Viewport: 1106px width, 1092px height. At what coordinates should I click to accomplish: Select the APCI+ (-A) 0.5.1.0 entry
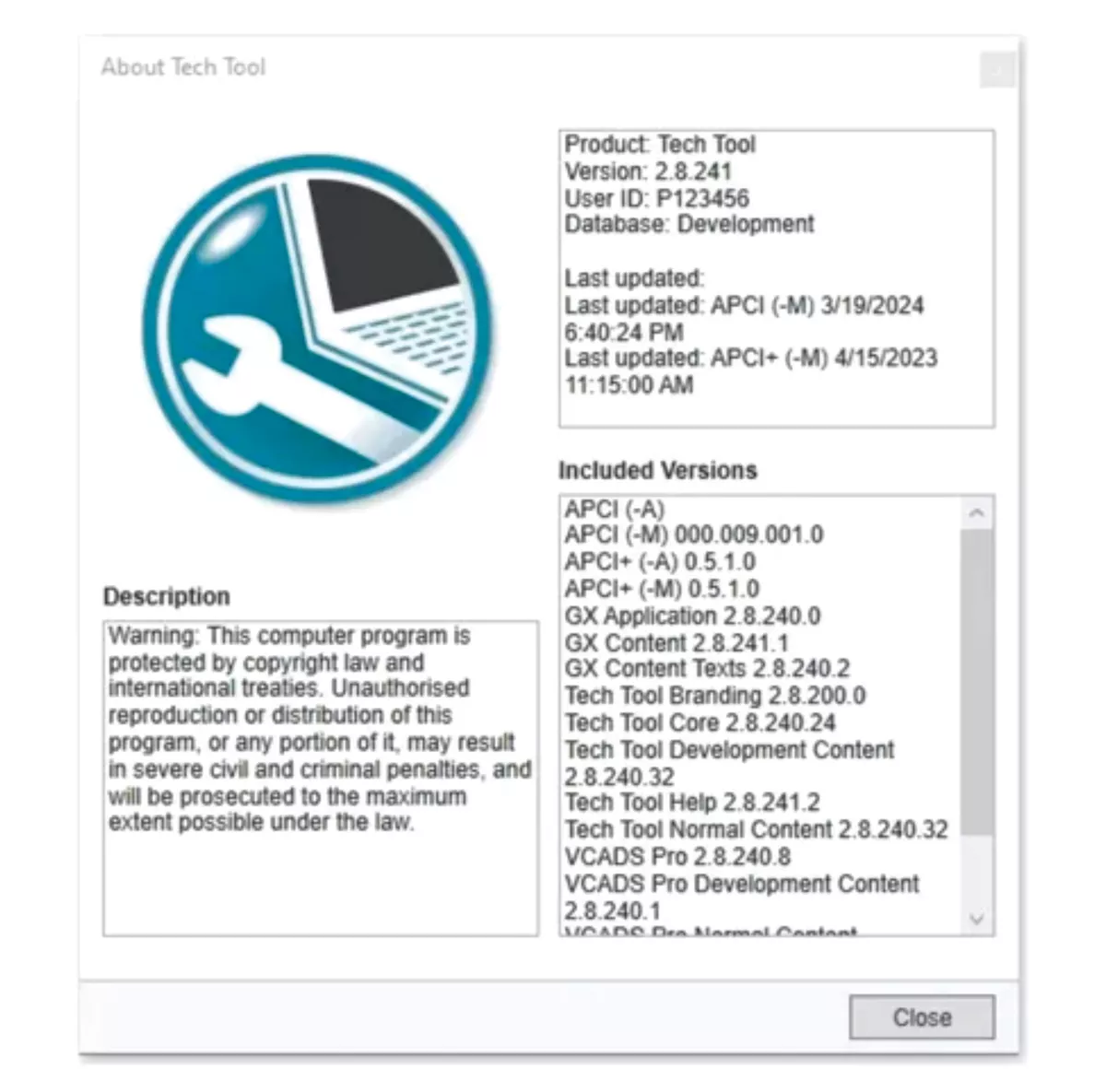click(660, 562)
